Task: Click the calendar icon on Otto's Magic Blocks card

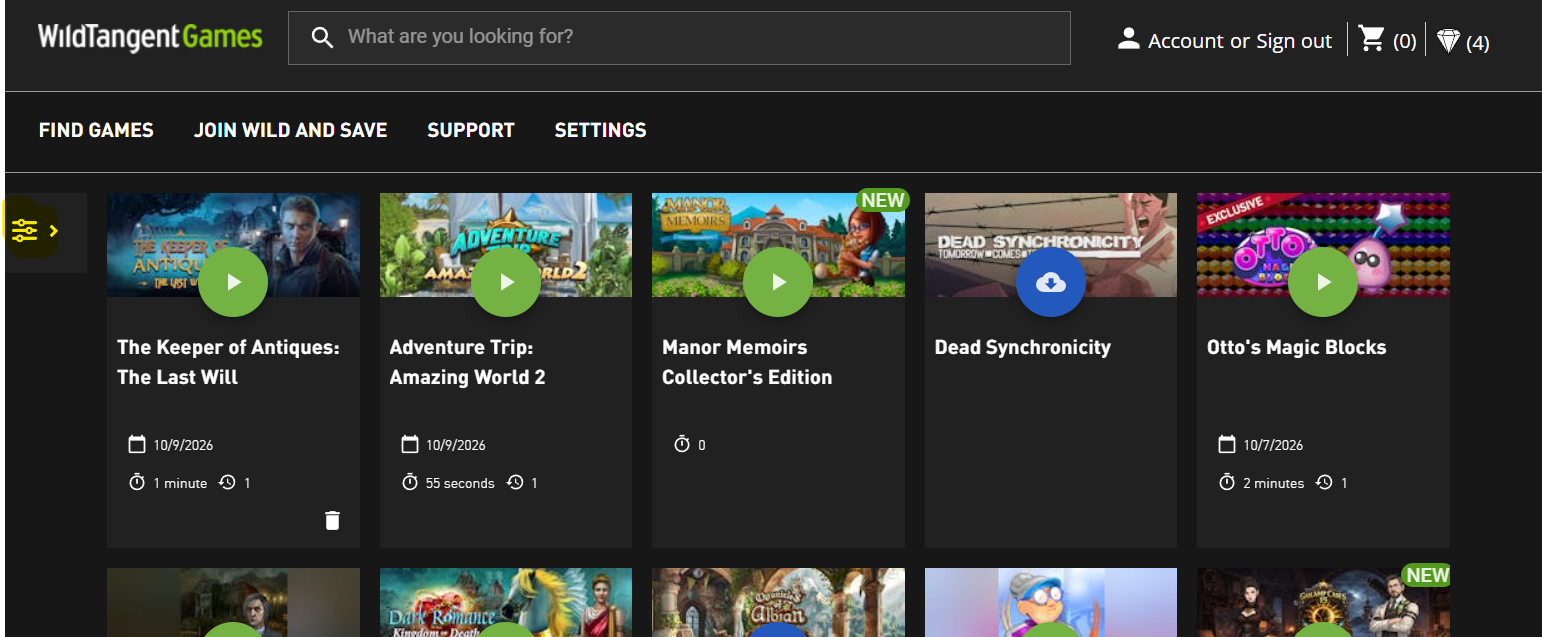Action: coord(1227,444)
